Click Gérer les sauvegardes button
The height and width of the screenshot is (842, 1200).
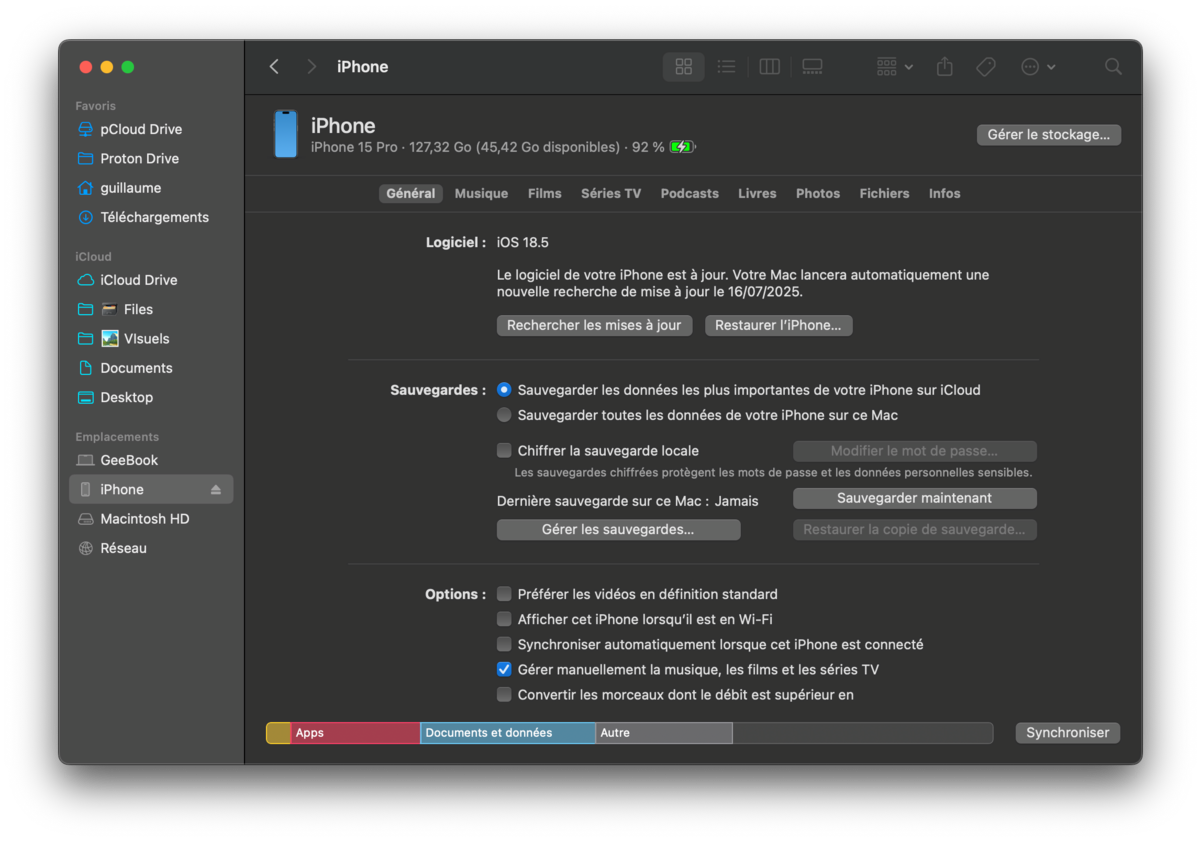click(618, 530)
